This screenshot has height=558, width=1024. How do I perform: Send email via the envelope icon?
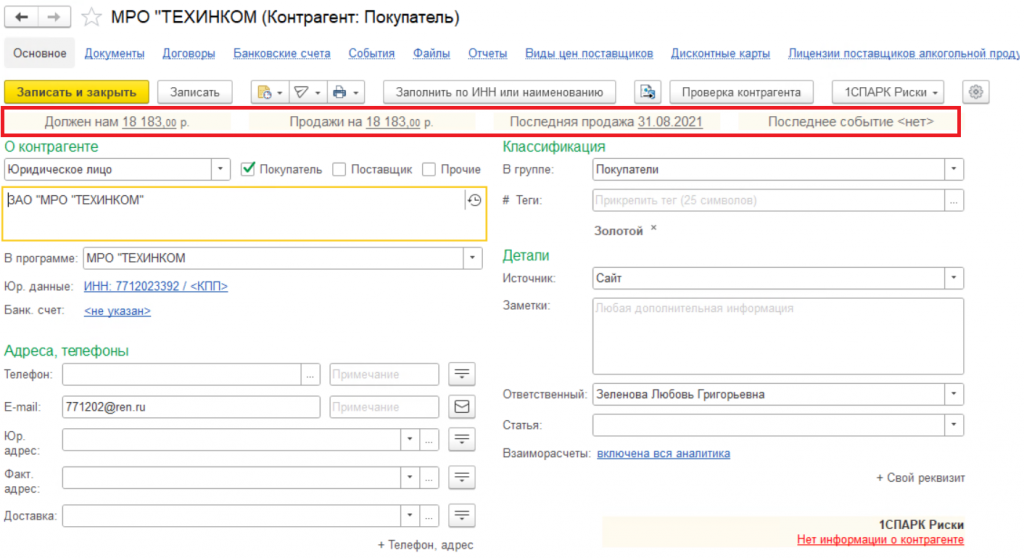coord(462,406)
